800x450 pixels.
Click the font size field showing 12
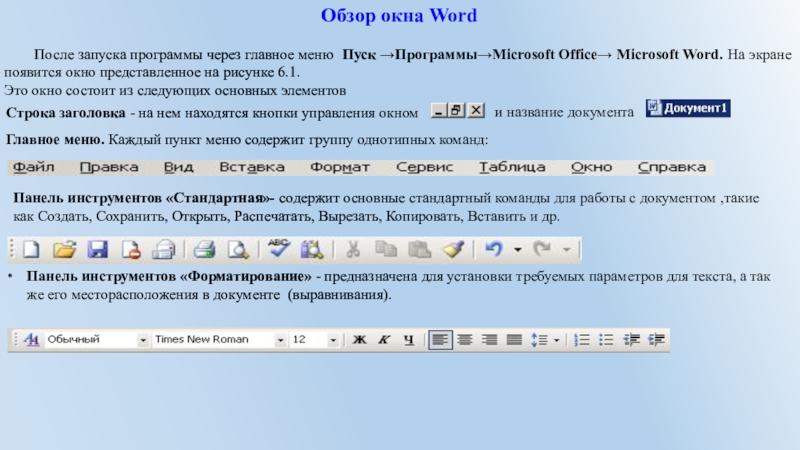point(309,340)
